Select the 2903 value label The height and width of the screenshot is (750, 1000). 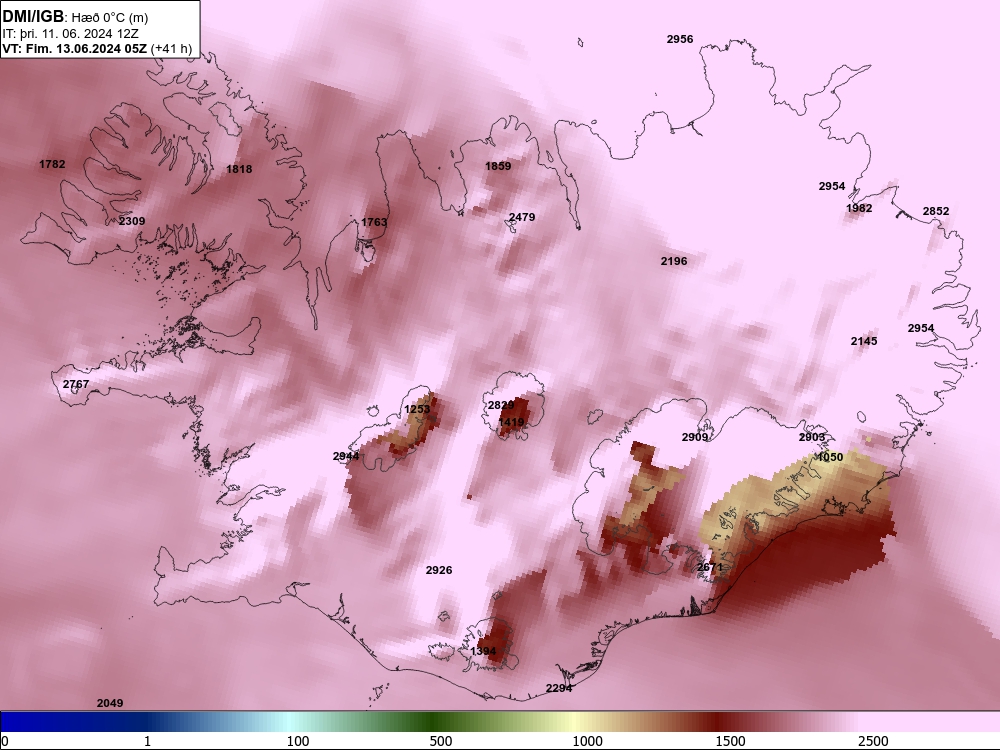click(x=812, y=437)
